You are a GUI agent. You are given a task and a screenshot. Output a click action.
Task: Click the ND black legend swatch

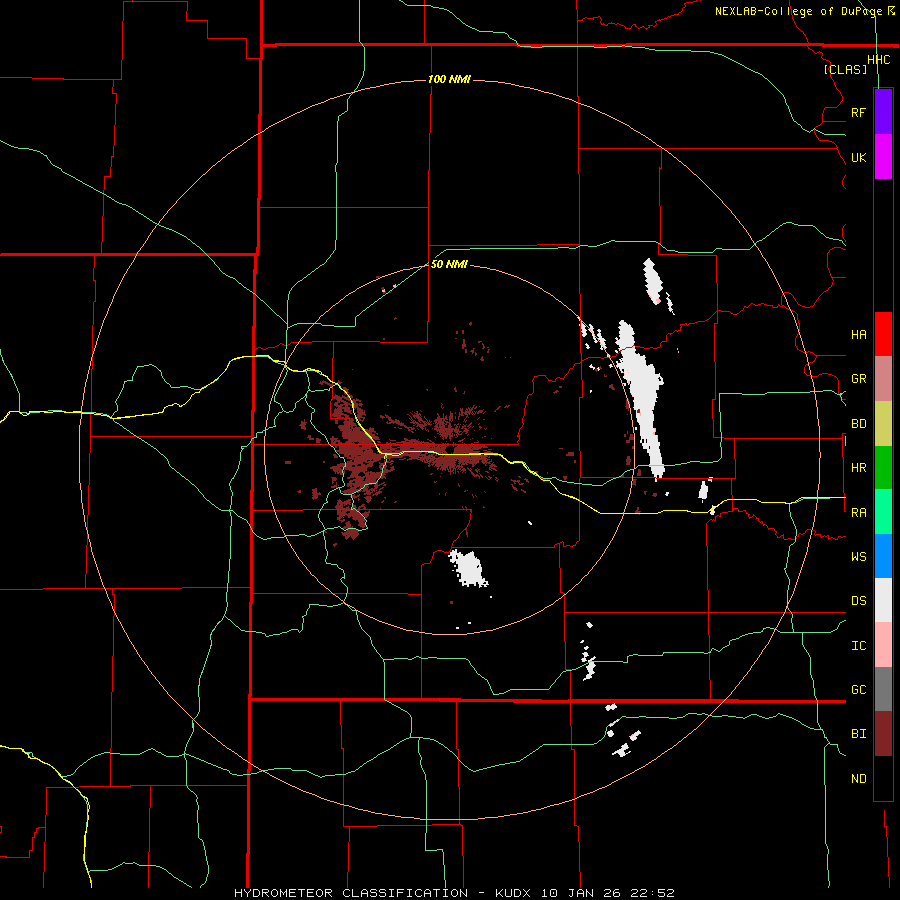883,778
